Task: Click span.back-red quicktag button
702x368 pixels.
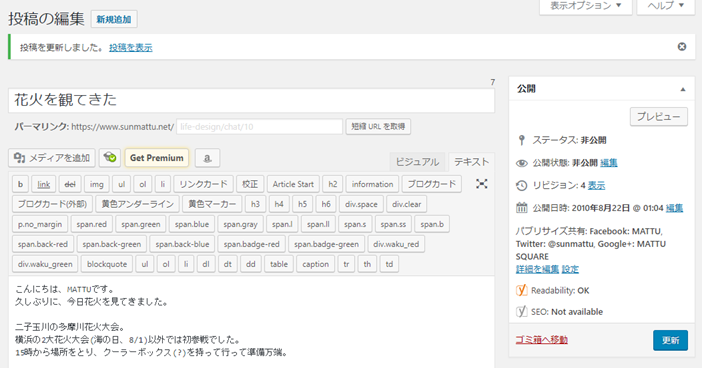Action: click(x=43, y=244)
